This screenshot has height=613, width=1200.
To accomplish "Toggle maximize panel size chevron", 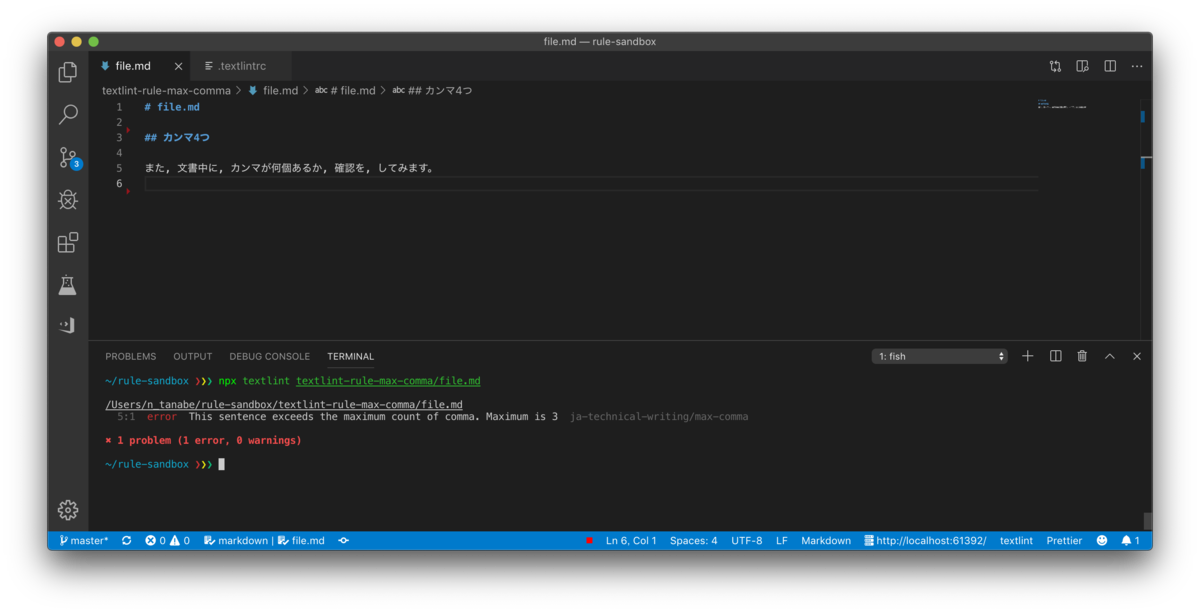I will click(1110, 356).
